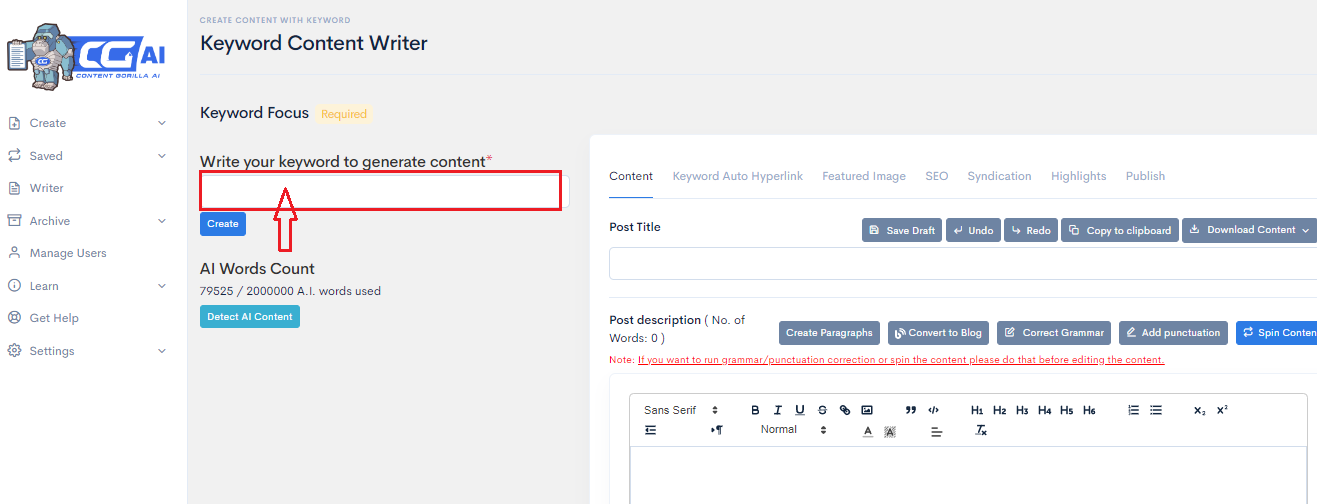Click the Create Paragraphs button

(830, 333)
